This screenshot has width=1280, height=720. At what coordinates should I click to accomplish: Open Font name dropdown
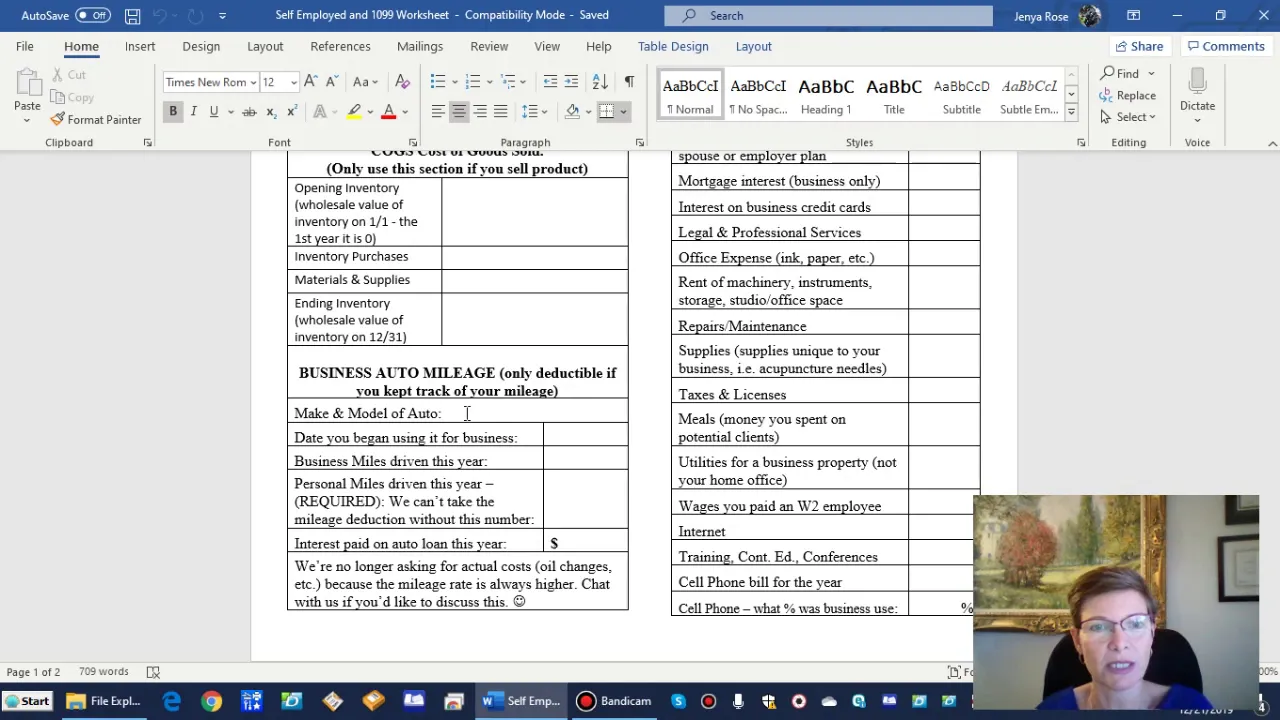pyautogui.click(x=253, y=82)
